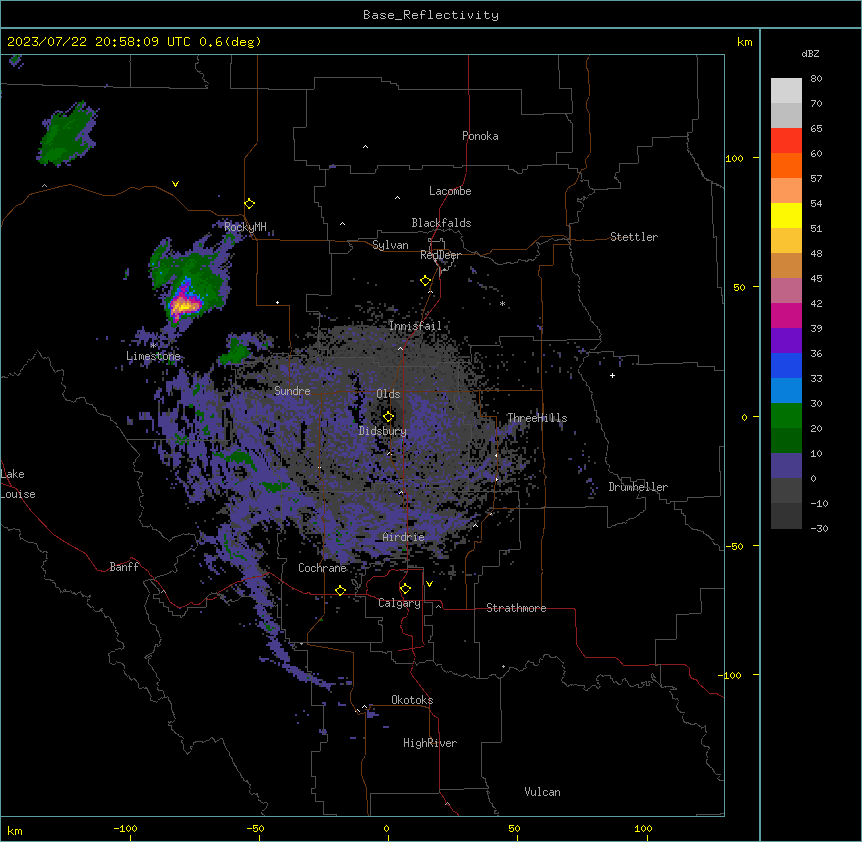This screenshot has height=842, width=862.
Task: Click the Stettler city label
Action: click(x=634, y=237)
